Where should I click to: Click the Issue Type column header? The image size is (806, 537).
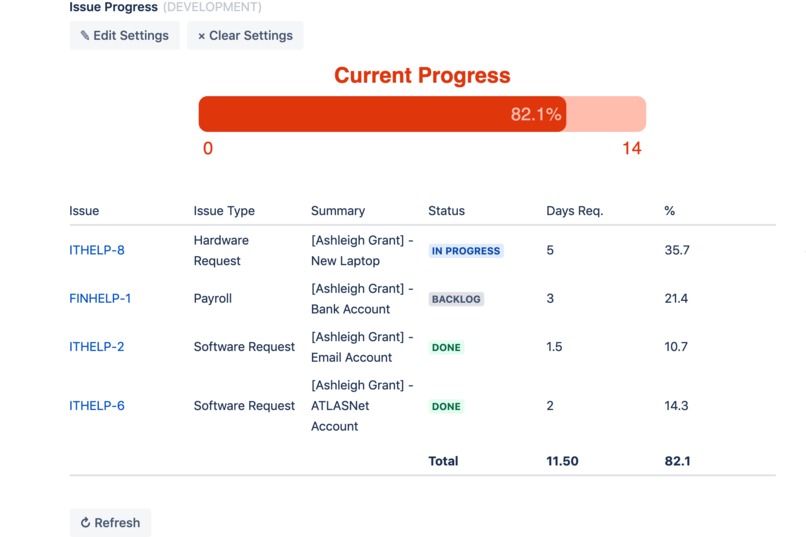(224, 211)
